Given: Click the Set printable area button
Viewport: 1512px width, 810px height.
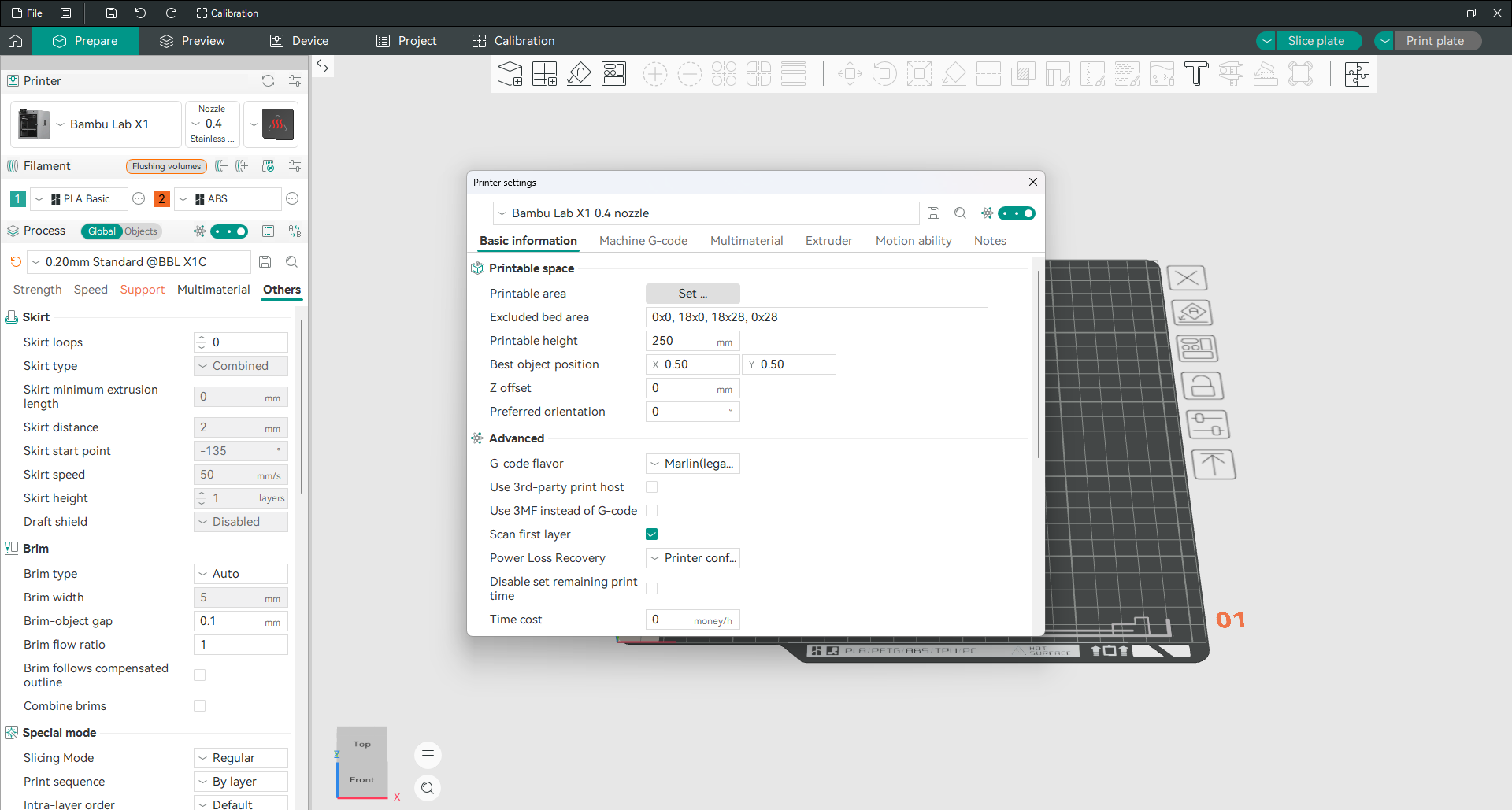Looking at the screenshot, I should [x=693, y=294].
